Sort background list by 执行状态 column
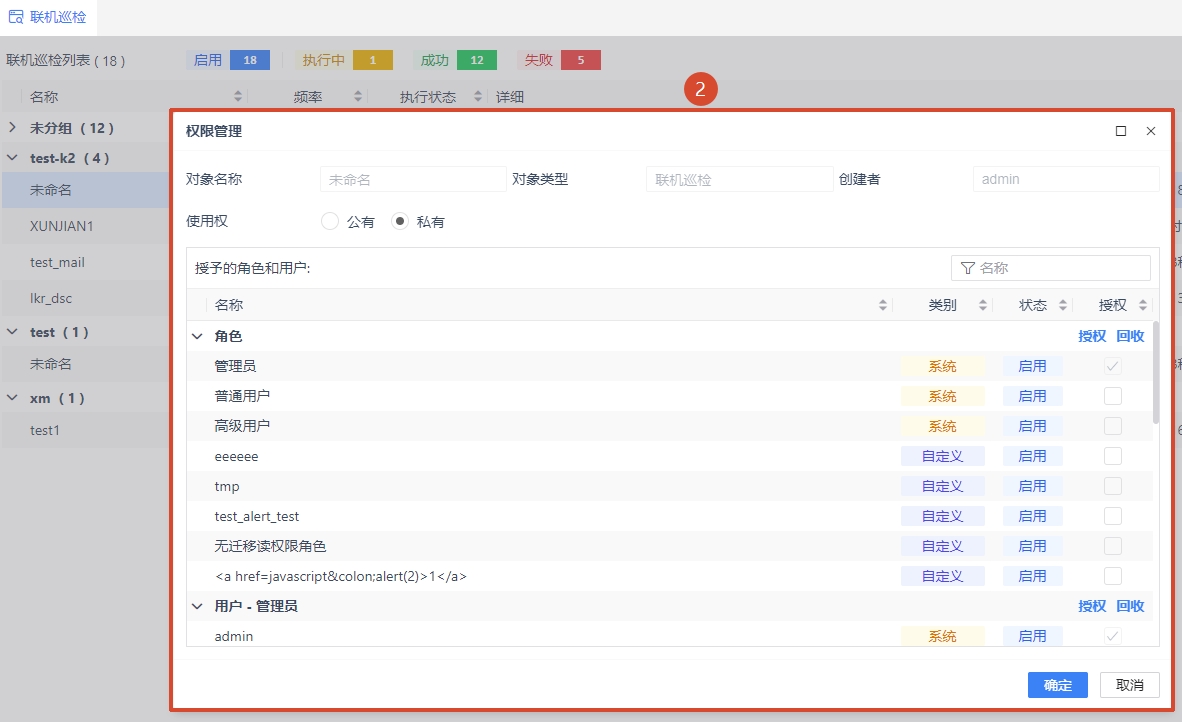Screen dimensions: 1182x722 click(477, 96)
